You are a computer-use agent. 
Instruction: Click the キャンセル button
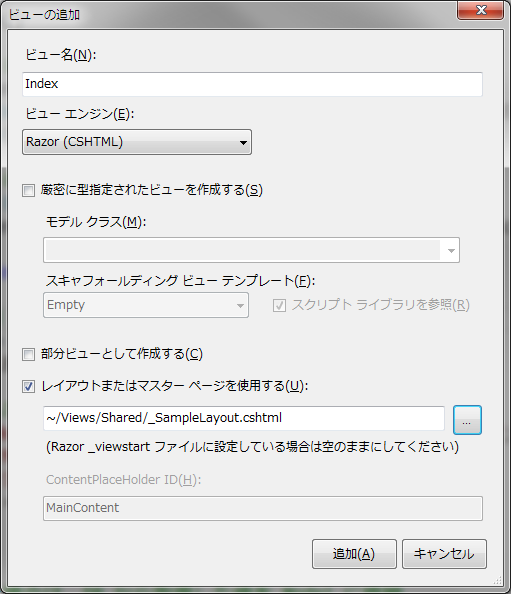[444, 554]
